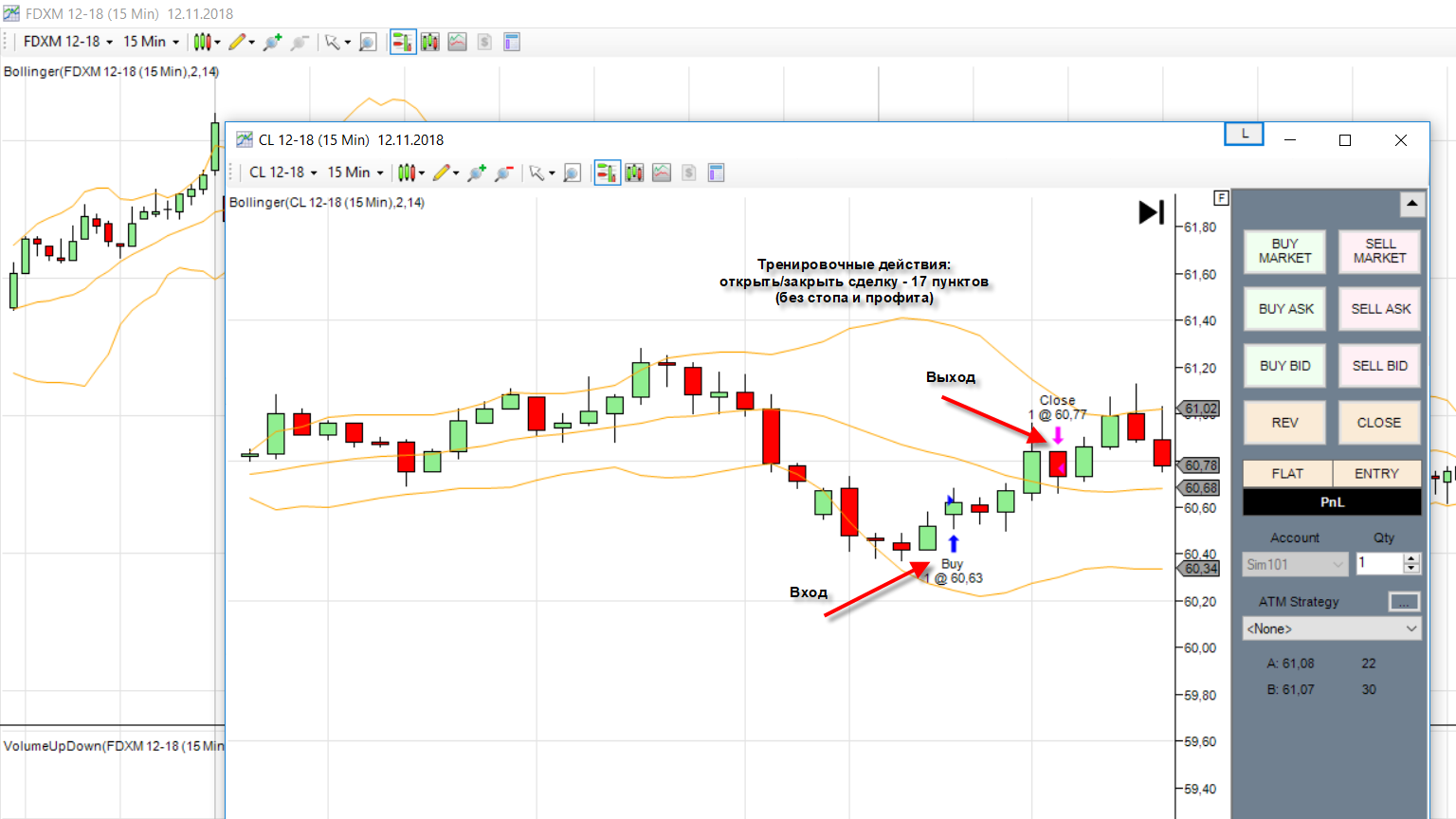Click the BUY BID button
Screen dimensions: 1456x819
pyautogui.click(x=1284, y=366)
